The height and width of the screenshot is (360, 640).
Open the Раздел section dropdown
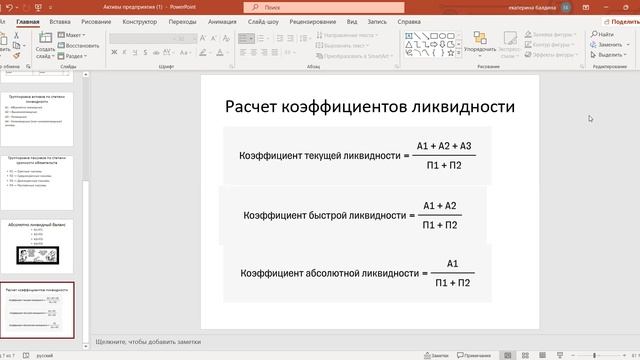point(73,56)
